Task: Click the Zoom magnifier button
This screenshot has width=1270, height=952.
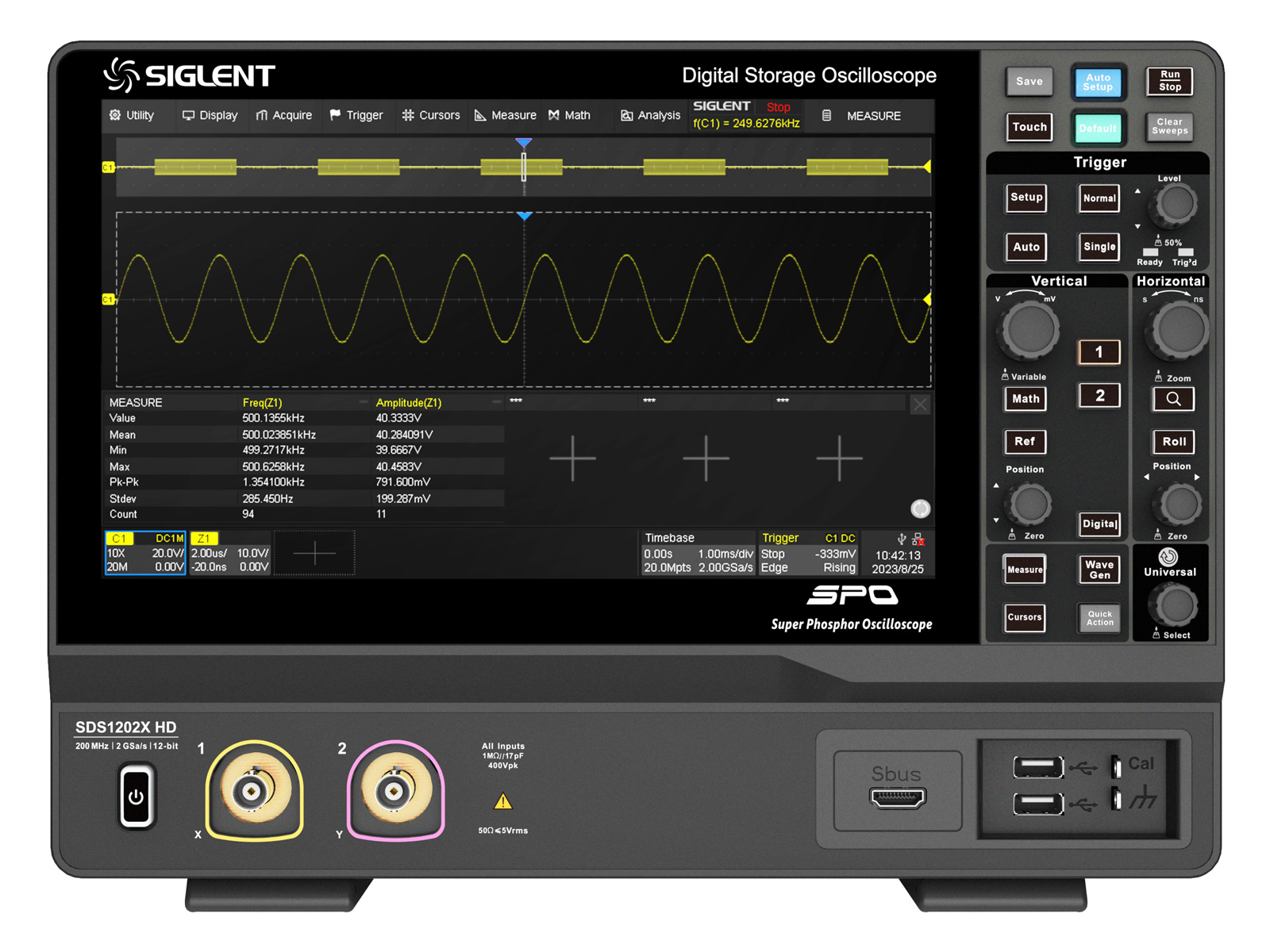Action: [1173, 399]
